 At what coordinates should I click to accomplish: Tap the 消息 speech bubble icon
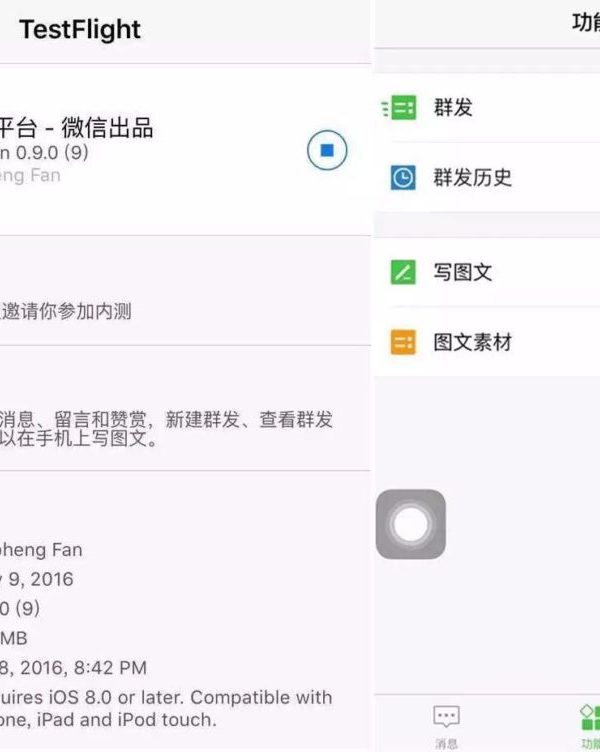tap(446, 716)
